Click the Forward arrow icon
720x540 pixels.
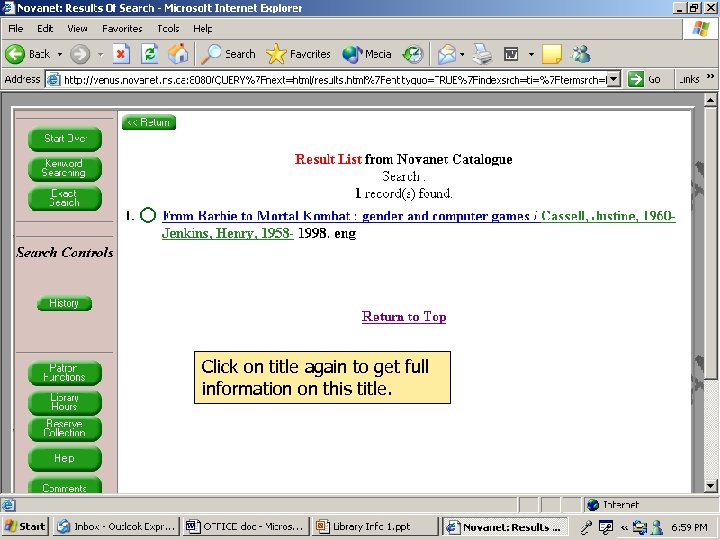(x=80, y=54)
